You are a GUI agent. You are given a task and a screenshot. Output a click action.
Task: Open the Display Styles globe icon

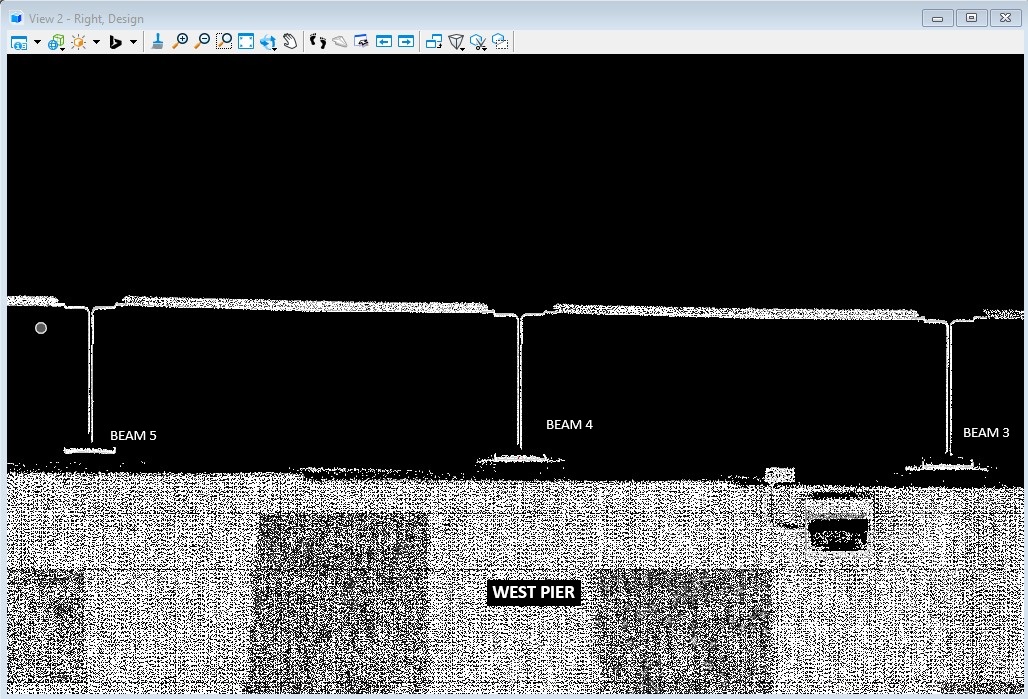pos(56,42)
